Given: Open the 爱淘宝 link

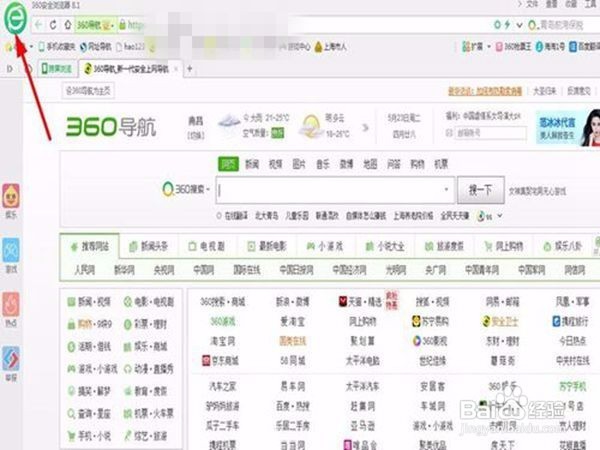Looking at the screenshot, I should [293, 321].
